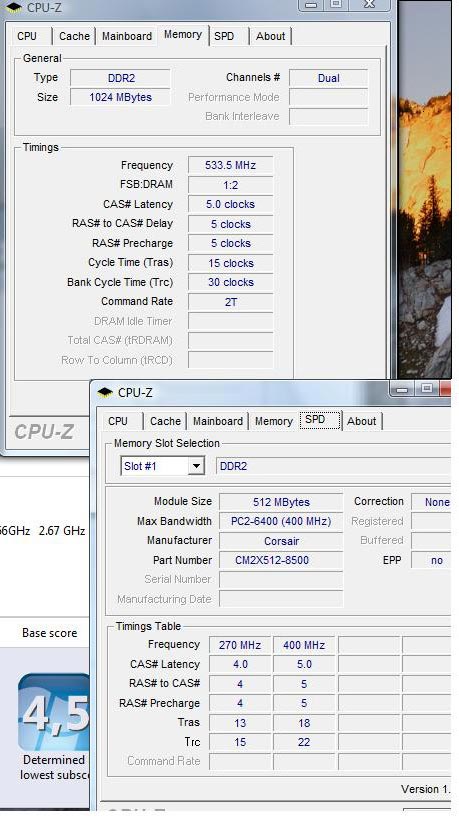Minimize the back CPU-Z Memory window

point(311,5)
